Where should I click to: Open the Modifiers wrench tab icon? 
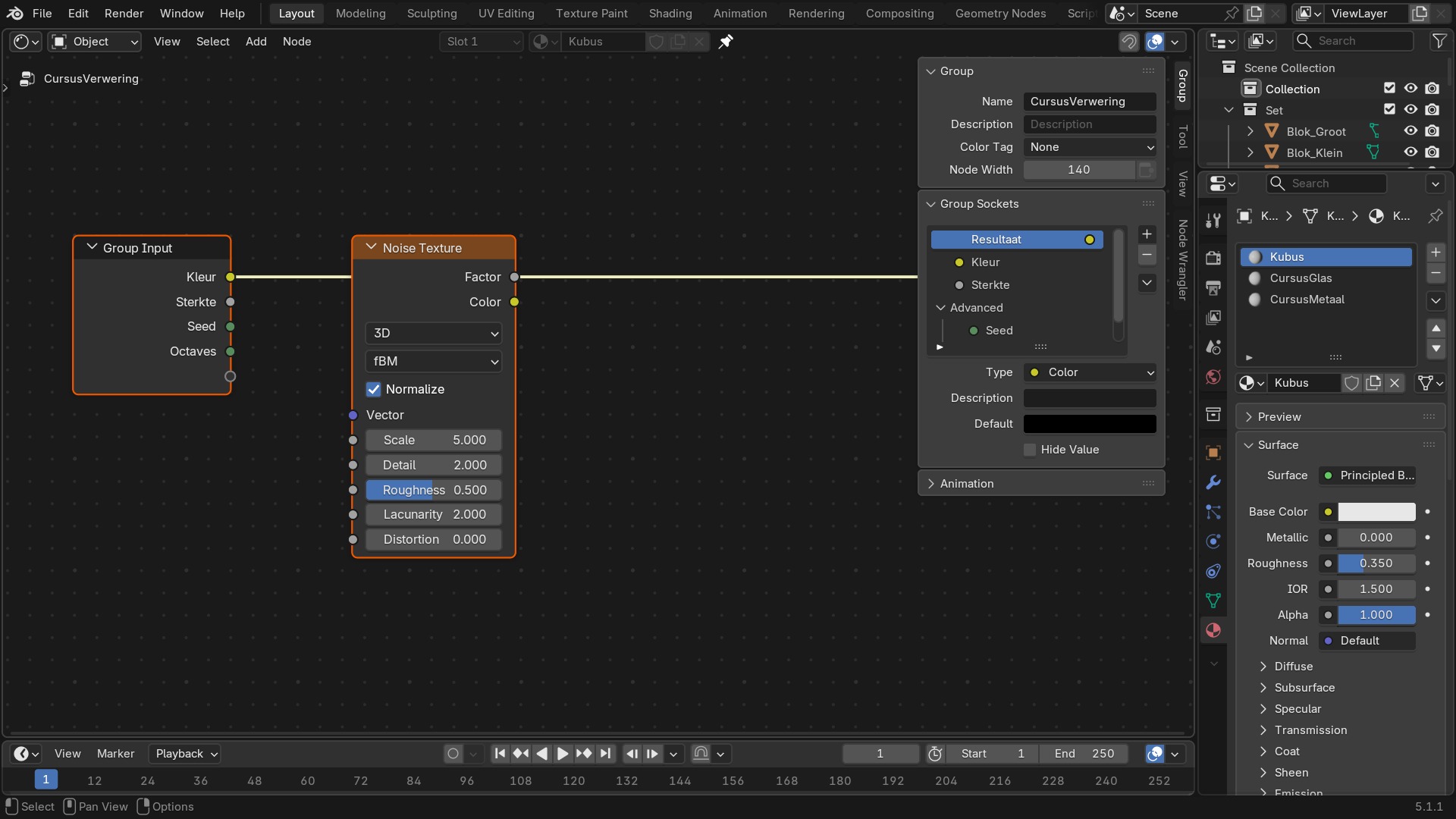1213,482
